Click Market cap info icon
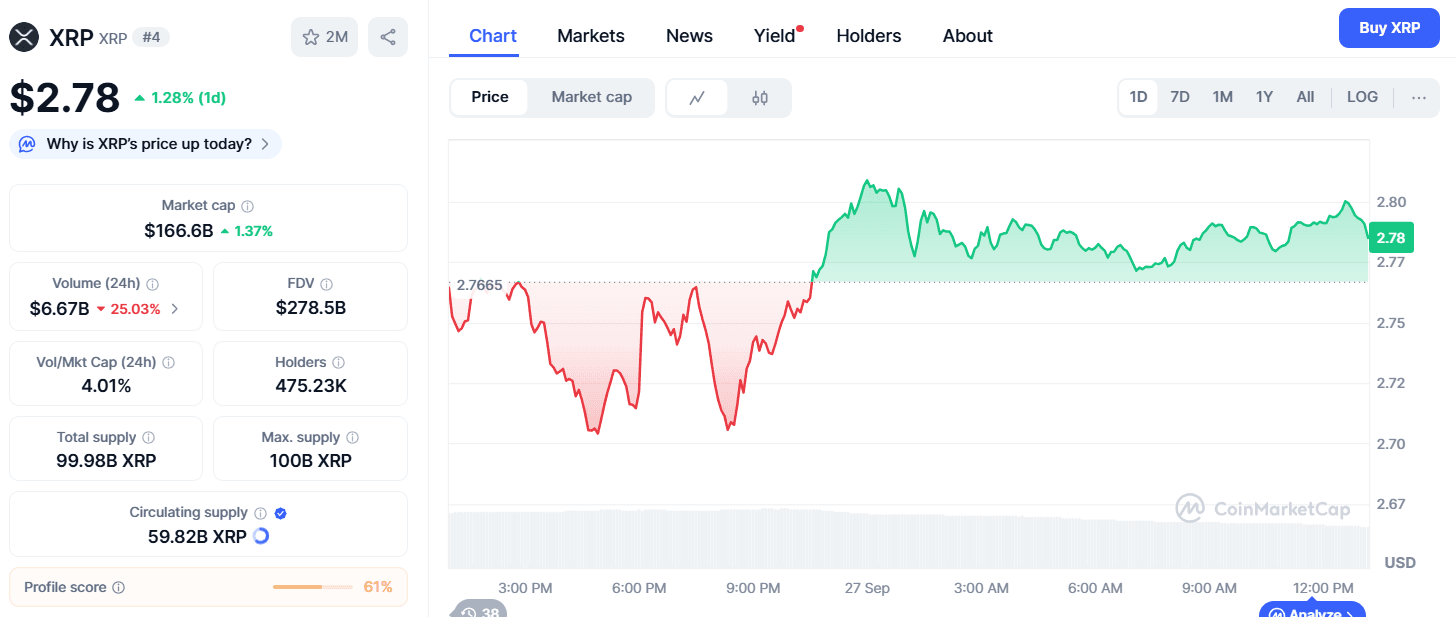Screen dimensions: 1456x617 pyautogui.click(x=247, y=206)
